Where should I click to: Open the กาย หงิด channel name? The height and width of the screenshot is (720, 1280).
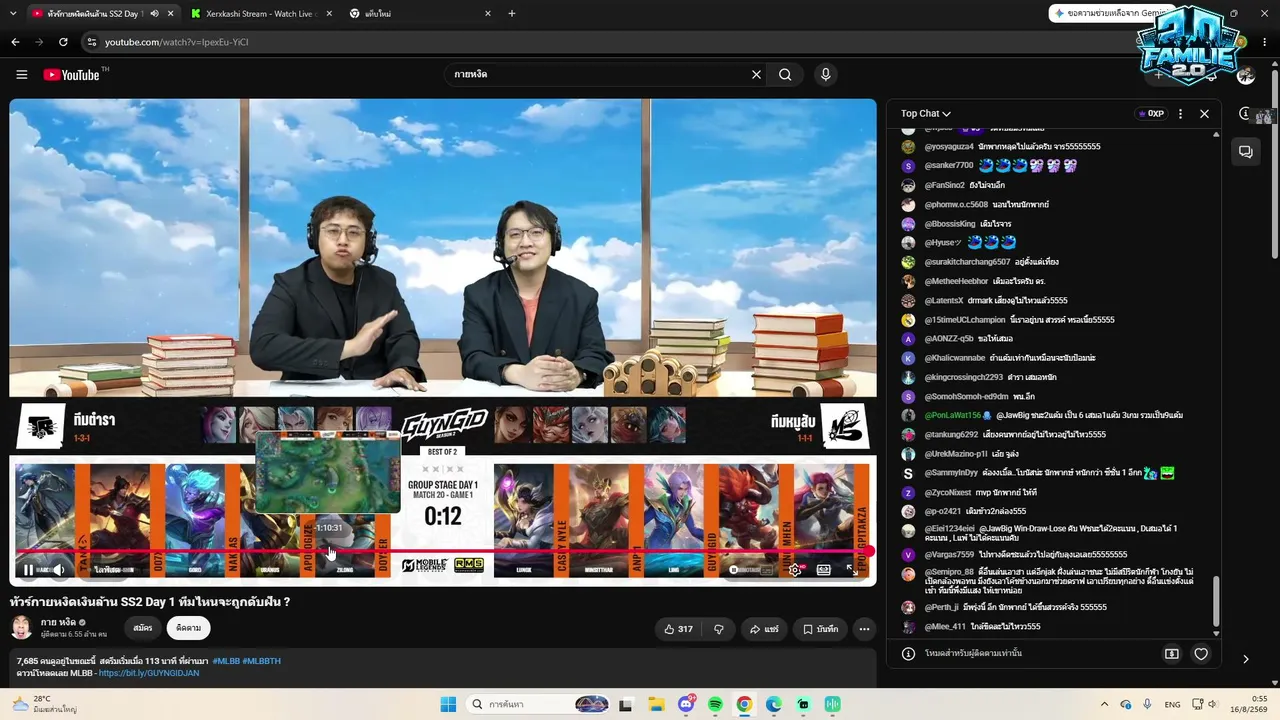[x=58, y=622]
